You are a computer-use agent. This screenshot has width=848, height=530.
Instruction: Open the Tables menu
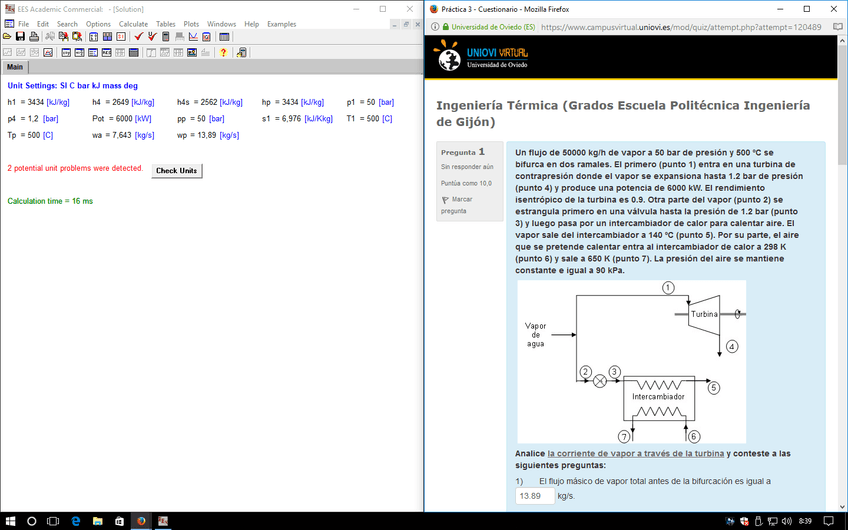click(165, 23)
